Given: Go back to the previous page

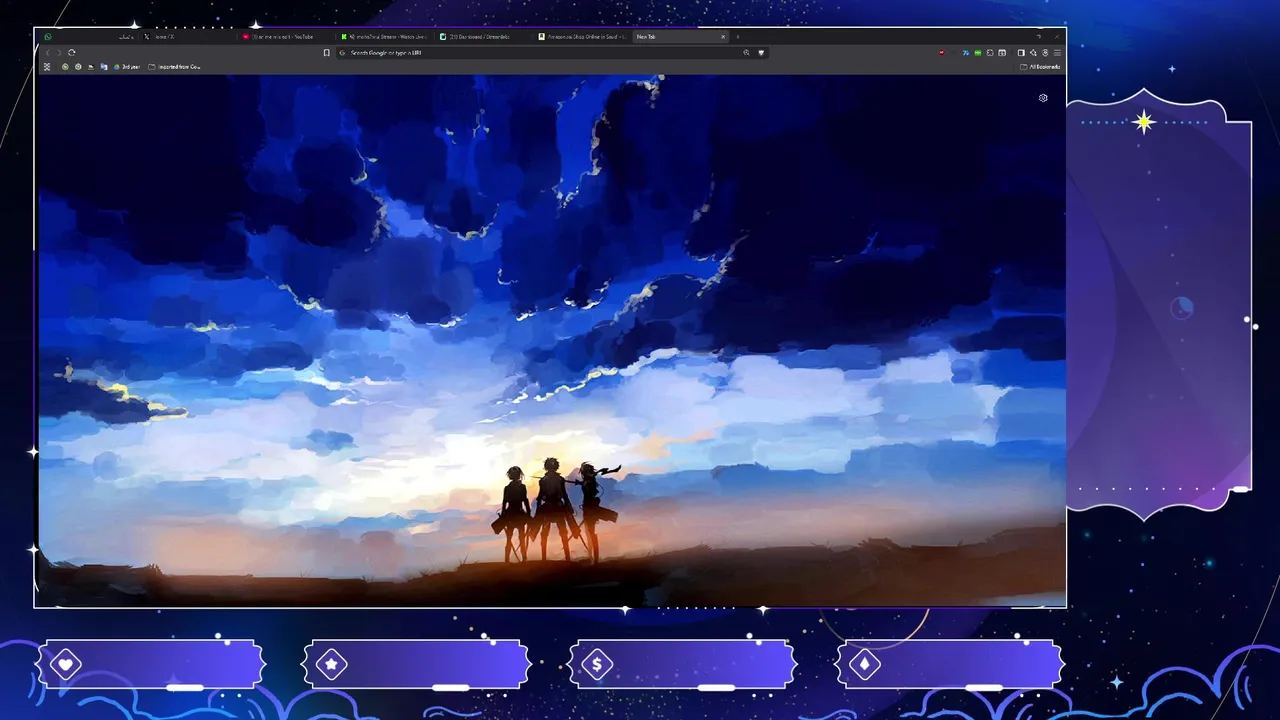Looking at the screenshot, I should click(47, 53).
